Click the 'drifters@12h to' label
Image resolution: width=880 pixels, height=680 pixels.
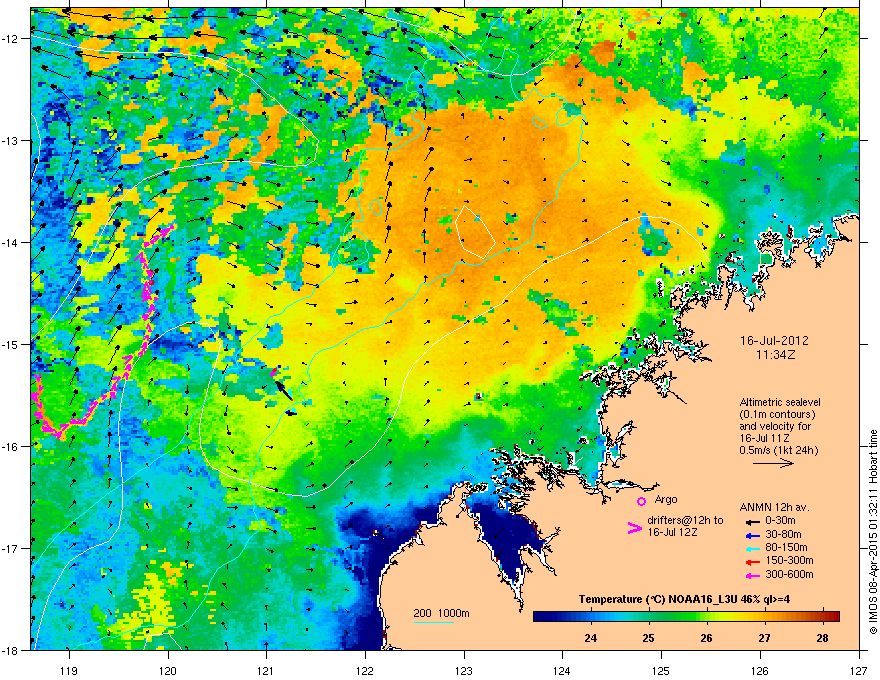point(685,521)
